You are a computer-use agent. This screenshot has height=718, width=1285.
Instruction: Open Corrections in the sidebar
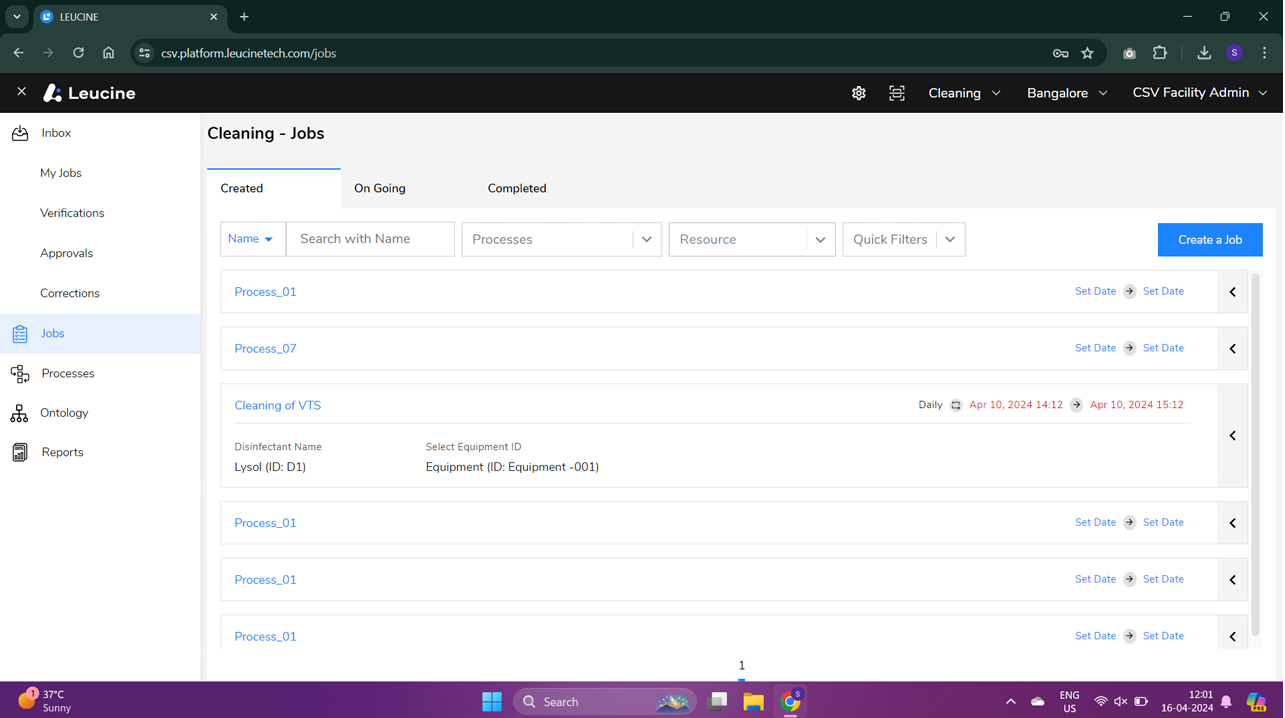70,293
